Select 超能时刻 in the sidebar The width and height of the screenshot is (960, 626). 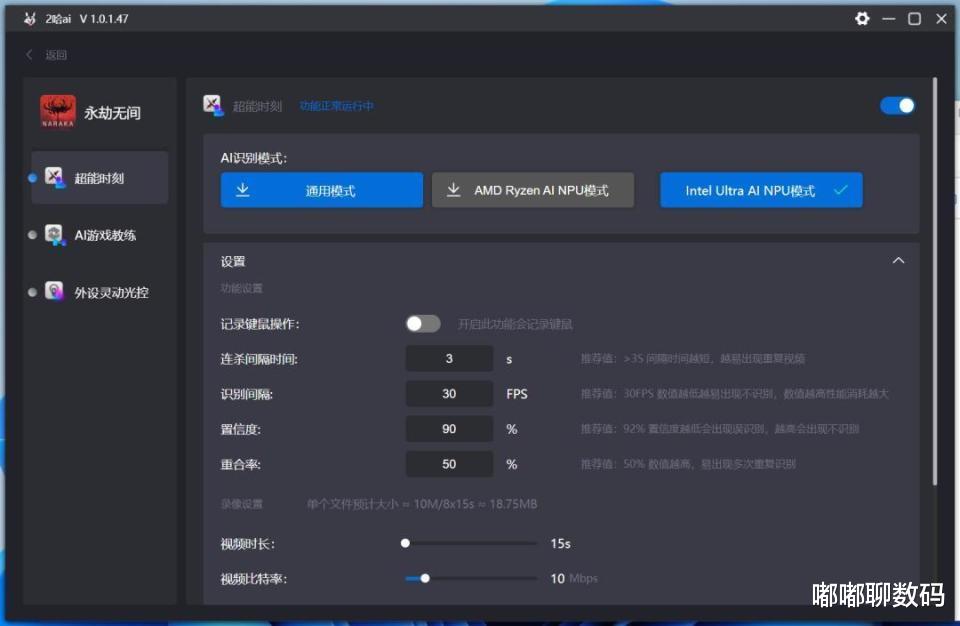pyautogui.click(x=100, y=178)
